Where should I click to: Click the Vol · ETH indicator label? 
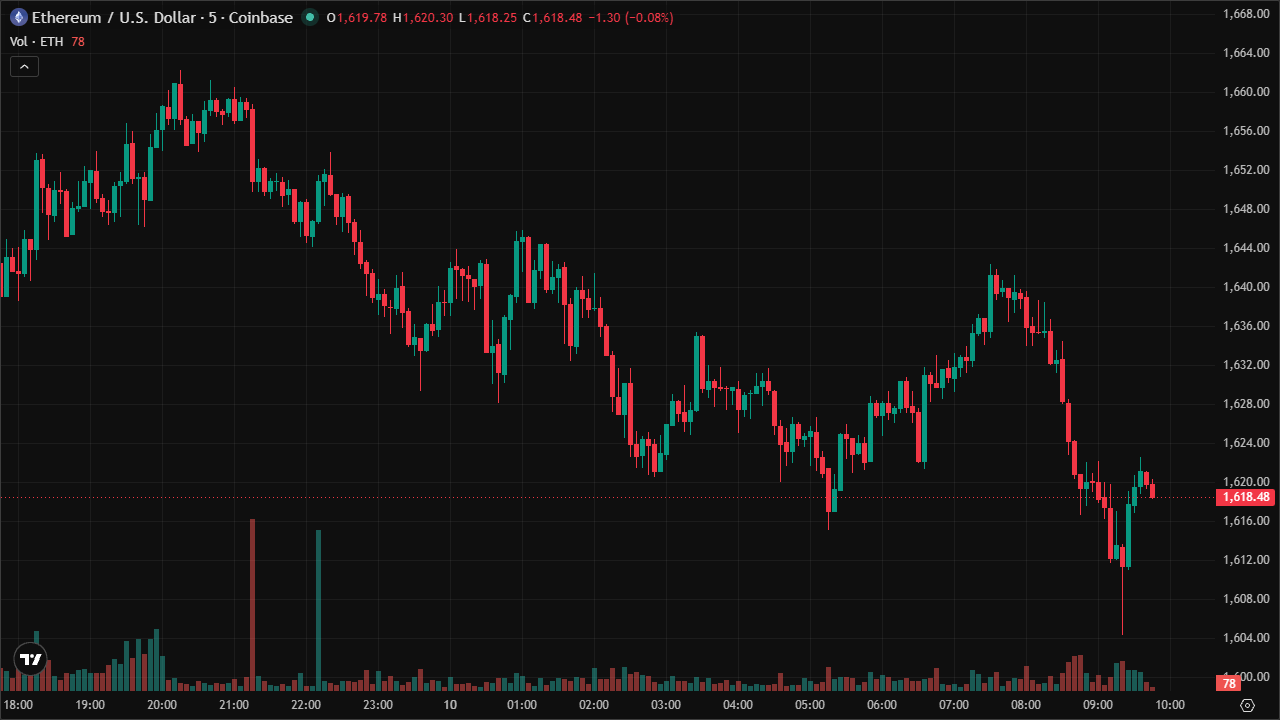(x=37, y=41)
